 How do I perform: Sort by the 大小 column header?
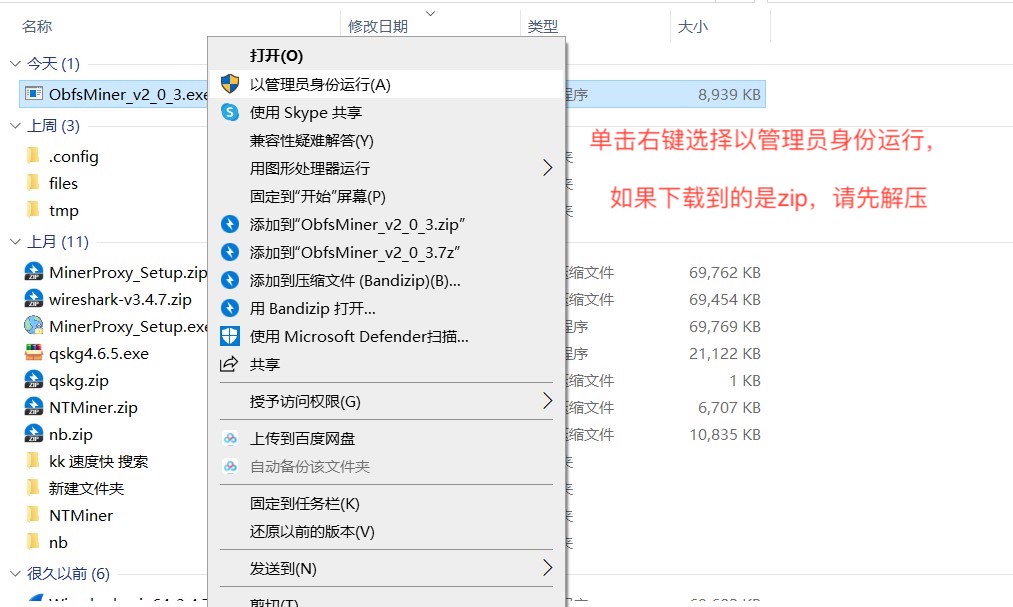pyautogui.click(x=692, y=26)
